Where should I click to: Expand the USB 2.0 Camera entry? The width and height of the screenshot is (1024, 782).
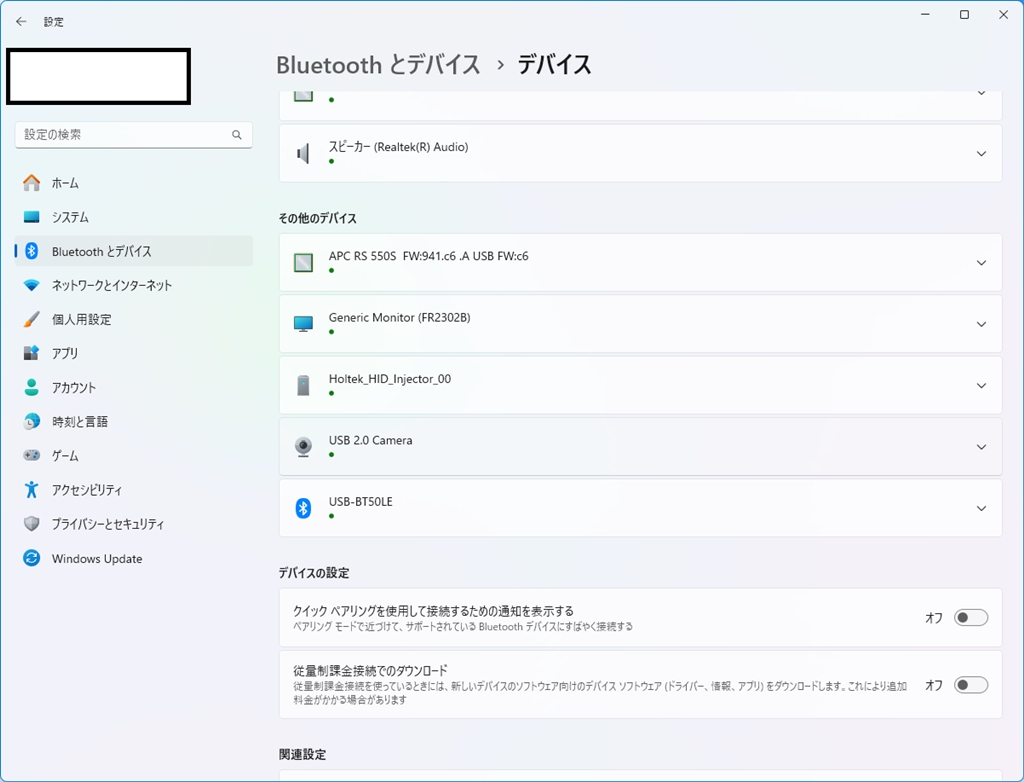pyautogui.click(x=981, y=447)
